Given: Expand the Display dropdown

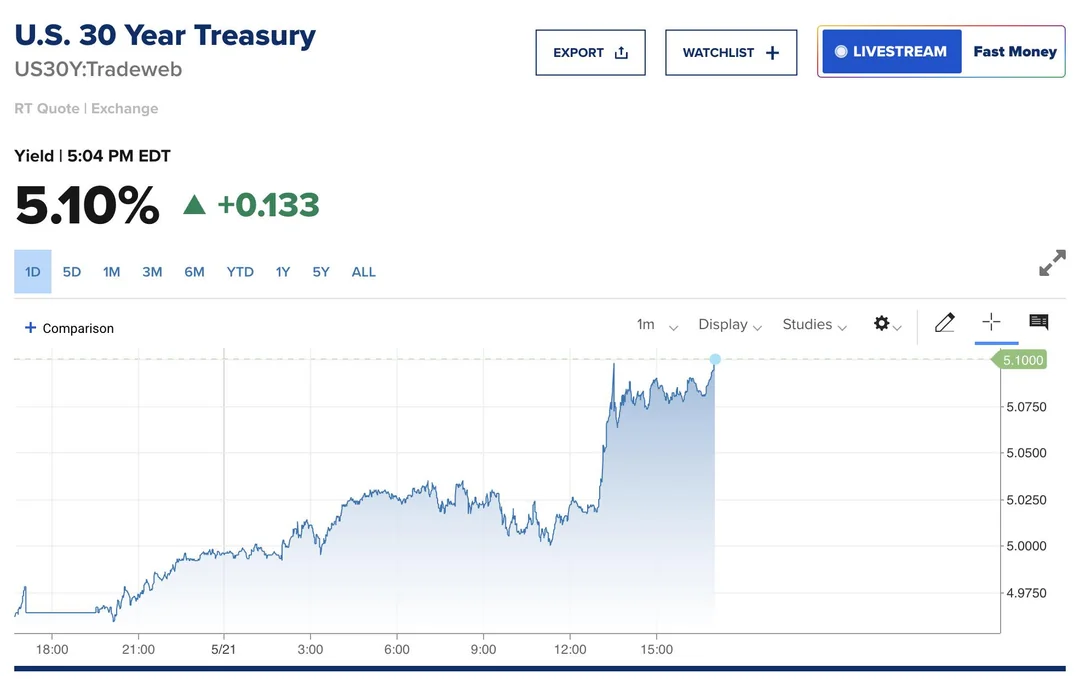Looking at the screenshot, I should click(730, 325).
